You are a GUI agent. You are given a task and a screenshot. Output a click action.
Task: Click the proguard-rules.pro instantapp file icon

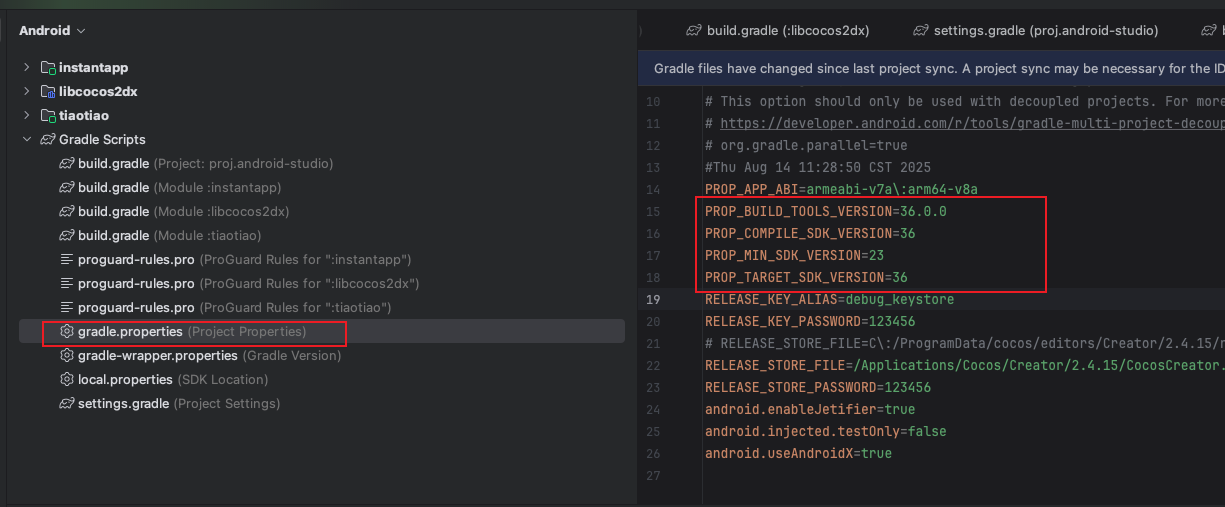[x=67, y=260]
